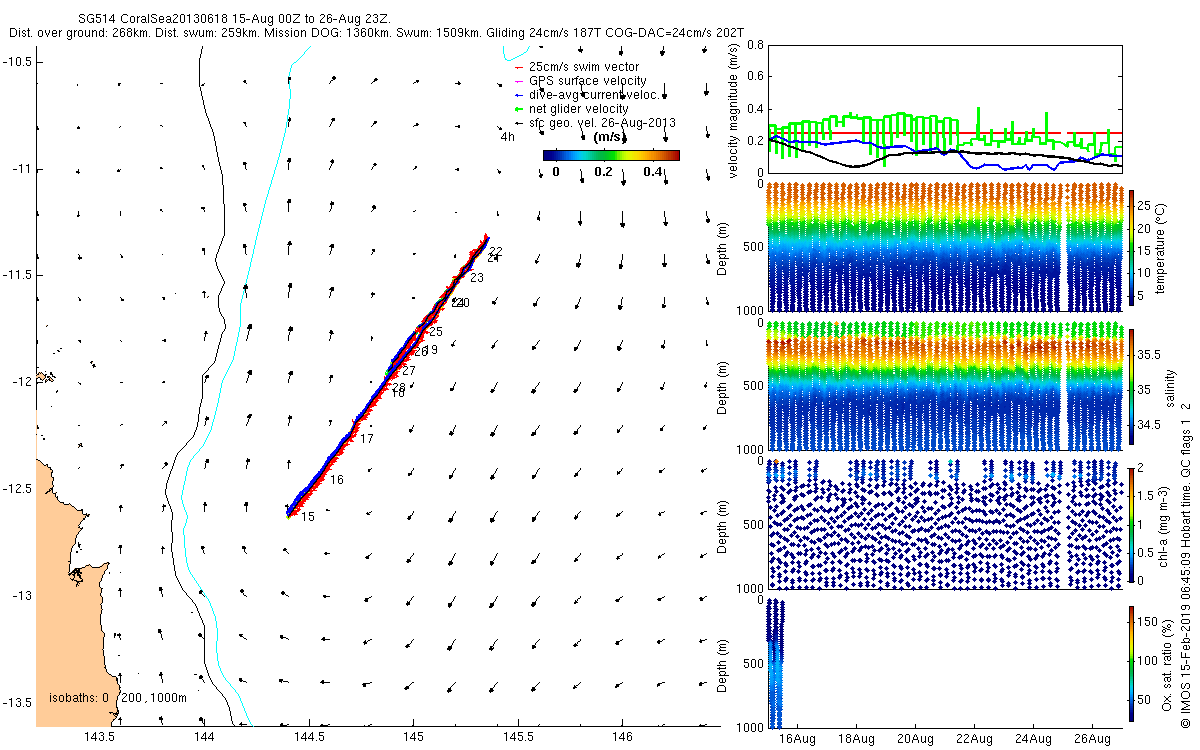The image size is (1200, 750).
Task: Click the day 17 label on glider track
Action: pyautogui.click(x=366, y=439)
